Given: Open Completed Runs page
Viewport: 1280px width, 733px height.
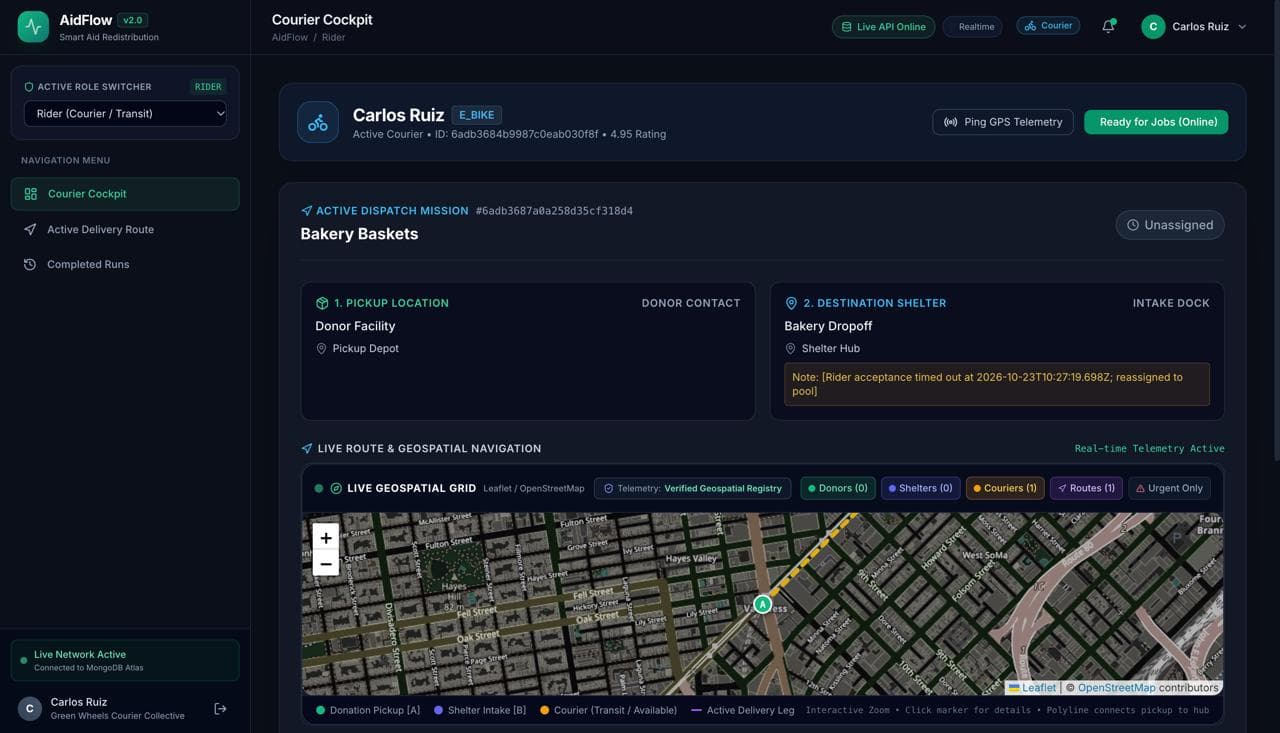Looking at the screenshot, I should (x=125, y=264).
